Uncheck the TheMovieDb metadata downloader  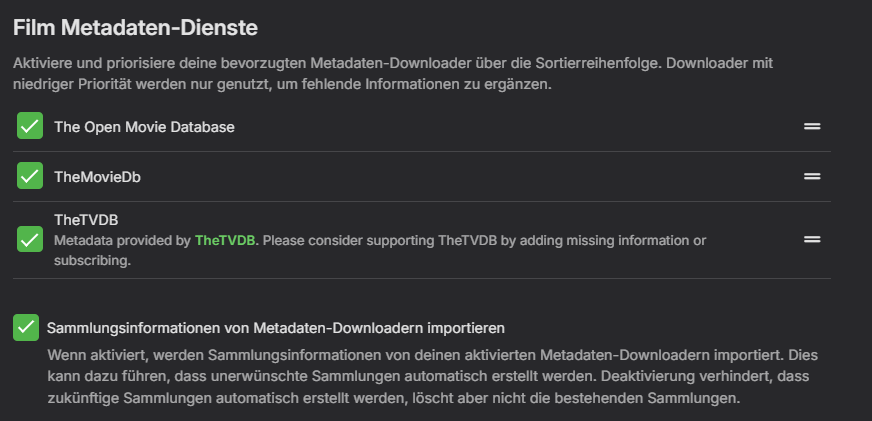[x=30, y=176]
